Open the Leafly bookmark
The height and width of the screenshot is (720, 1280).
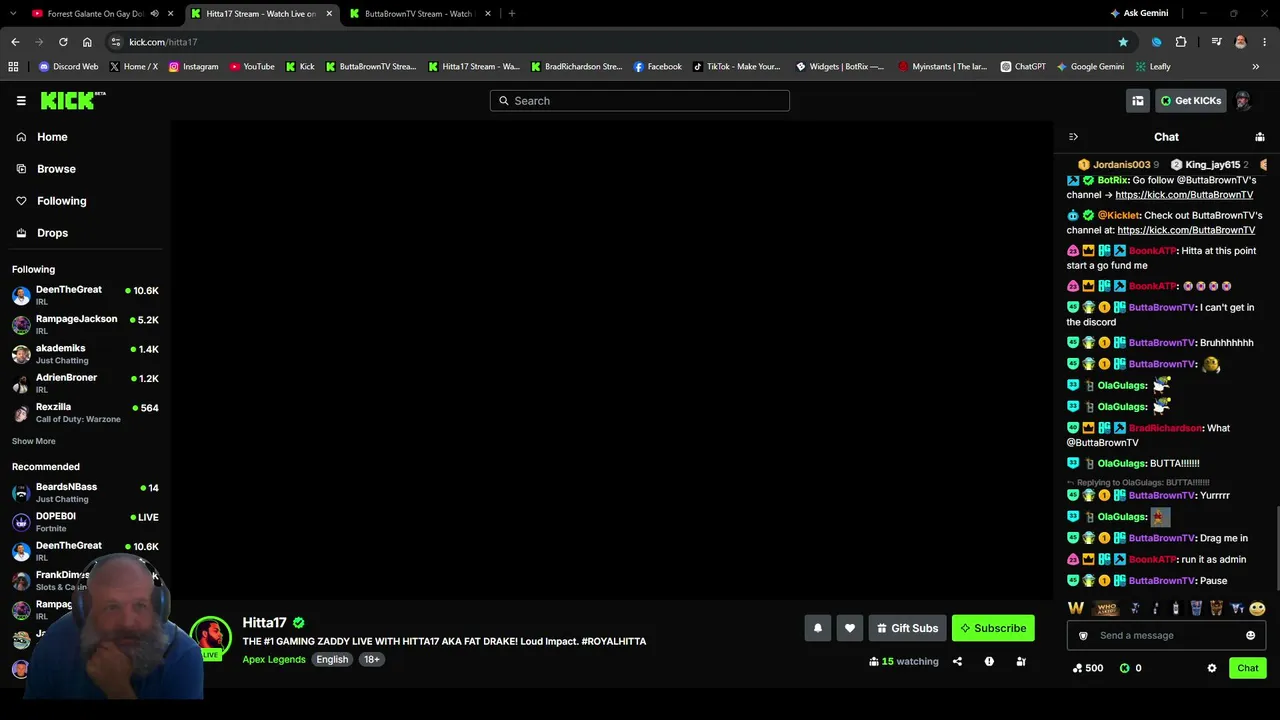(1153, 67)
